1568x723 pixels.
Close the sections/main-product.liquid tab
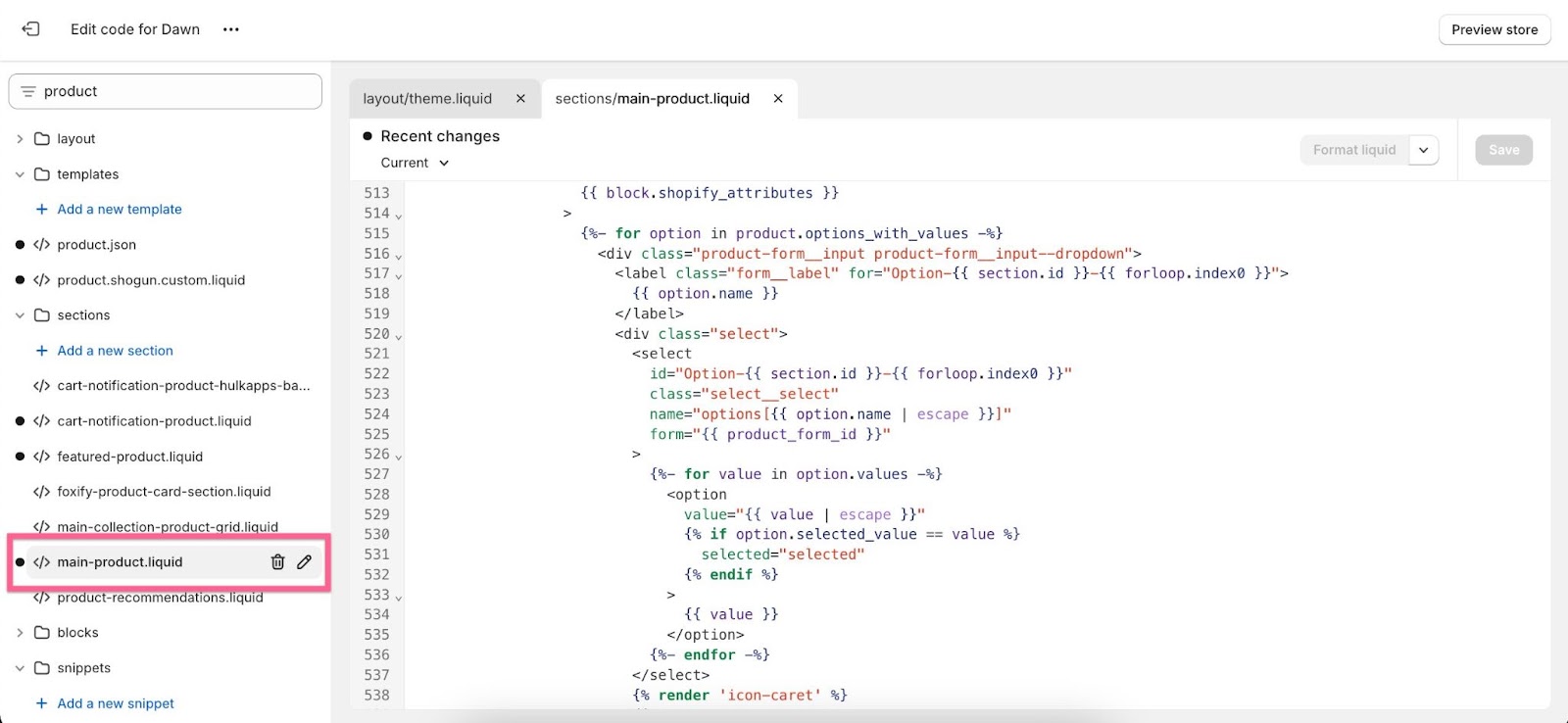(778, 99)
